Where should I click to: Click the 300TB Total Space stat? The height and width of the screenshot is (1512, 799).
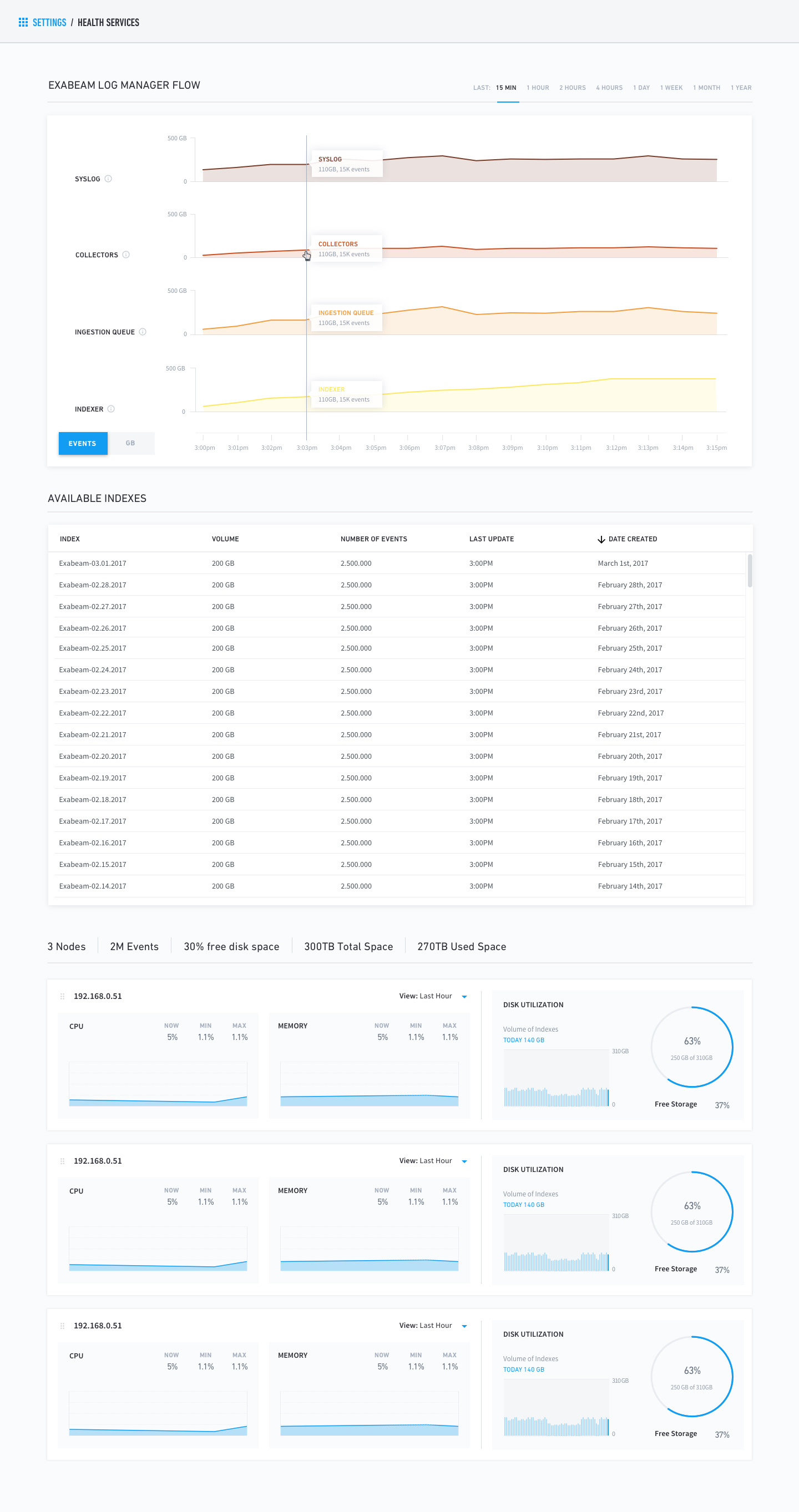click(x=348, y=946)
